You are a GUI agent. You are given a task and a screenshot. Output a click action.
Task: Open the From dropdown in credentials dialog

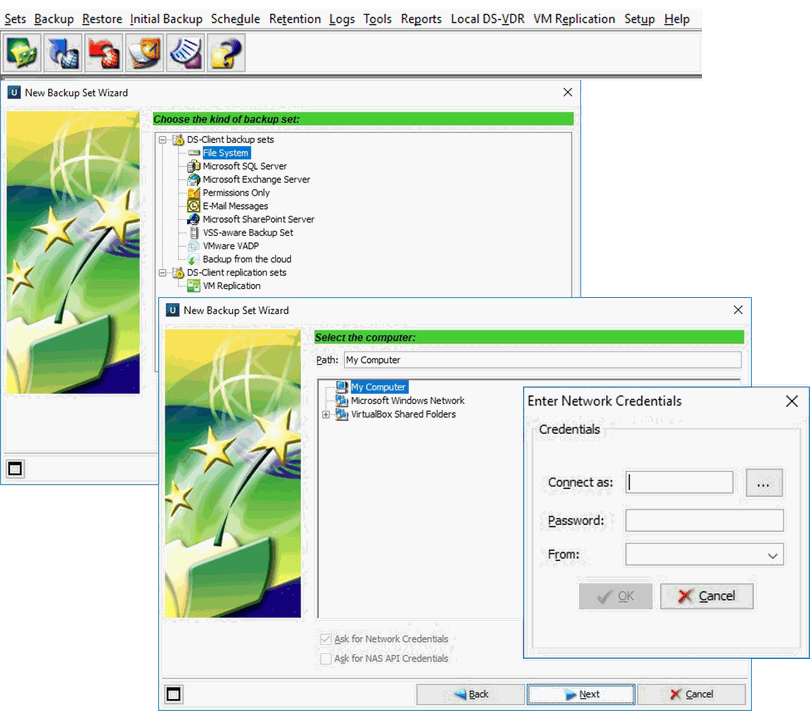click(x=772, y=555)
